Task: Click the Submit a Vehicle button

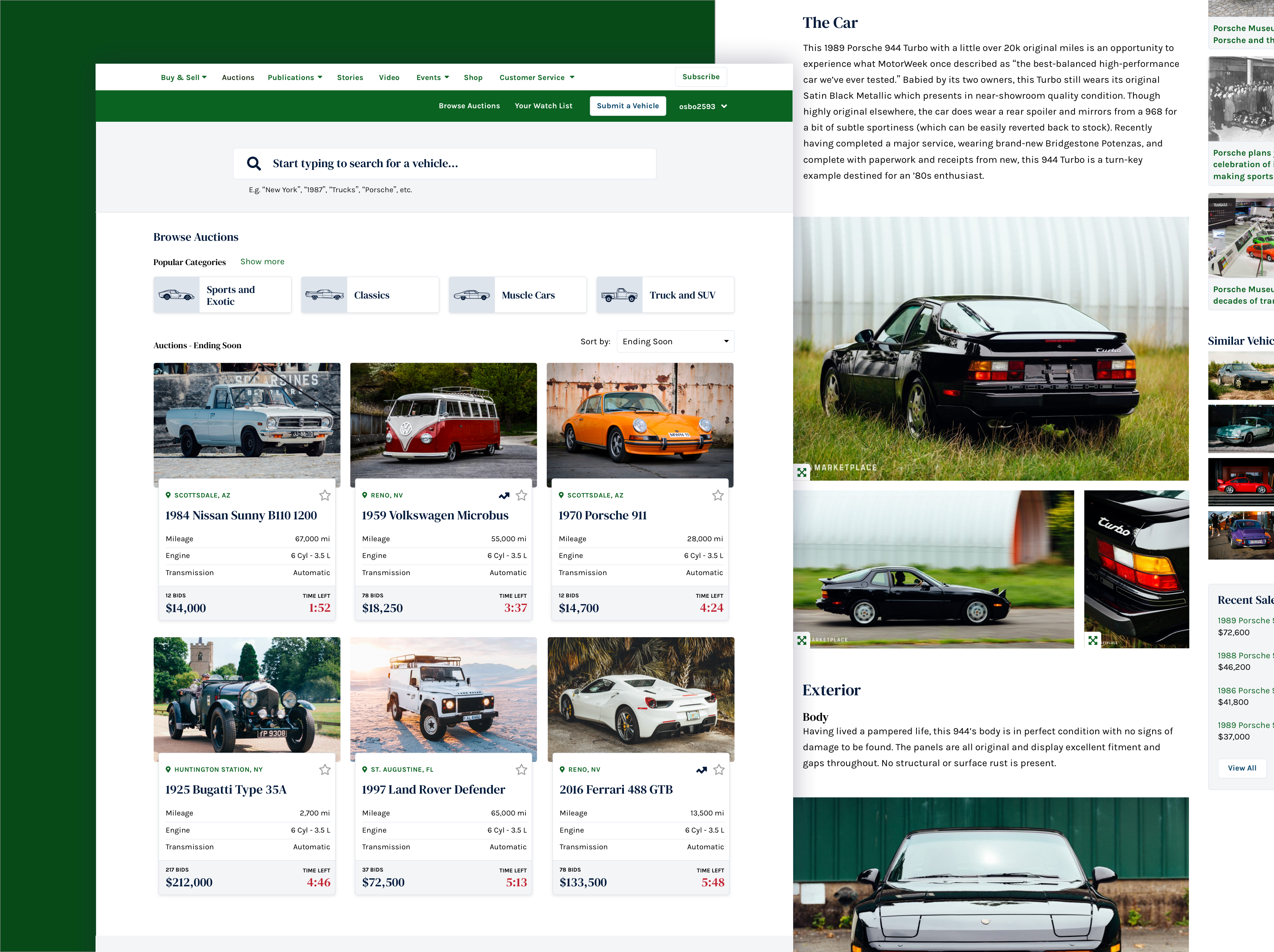Action: click(627, 106)
